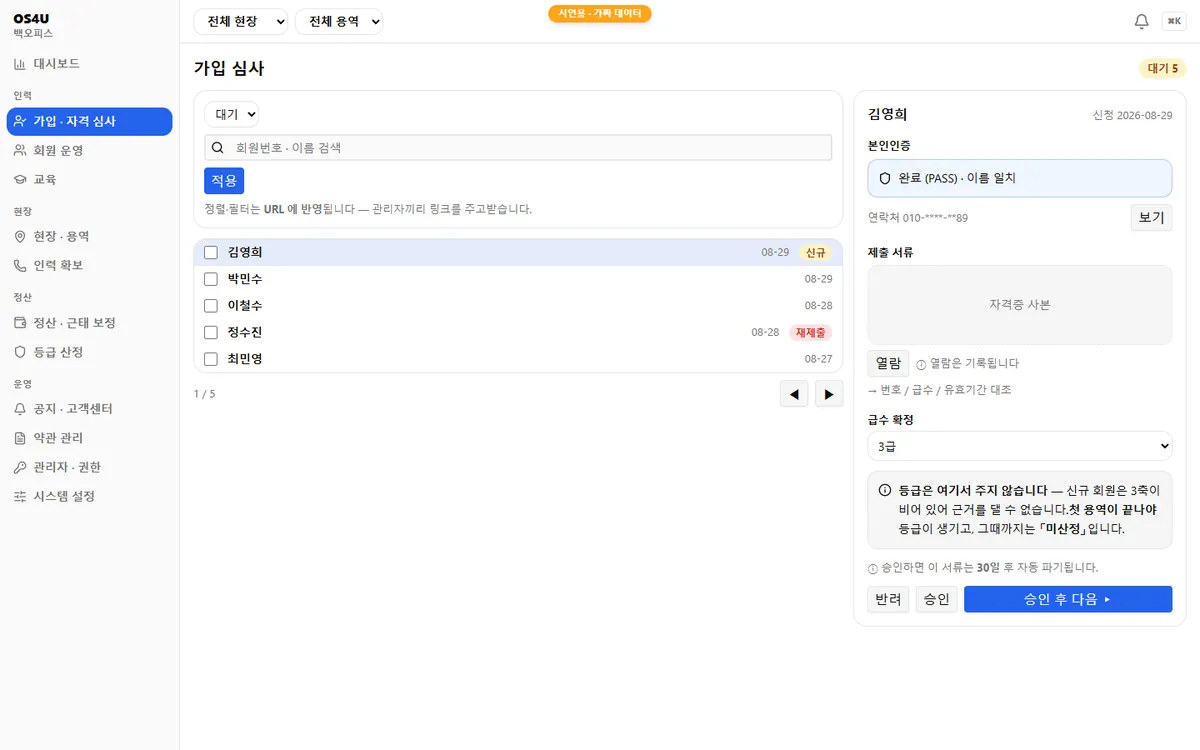The width and height of the screenshot is (1200, 750).
Task: Open the 대시보드 sidebar item
Action: pos(89,64)
